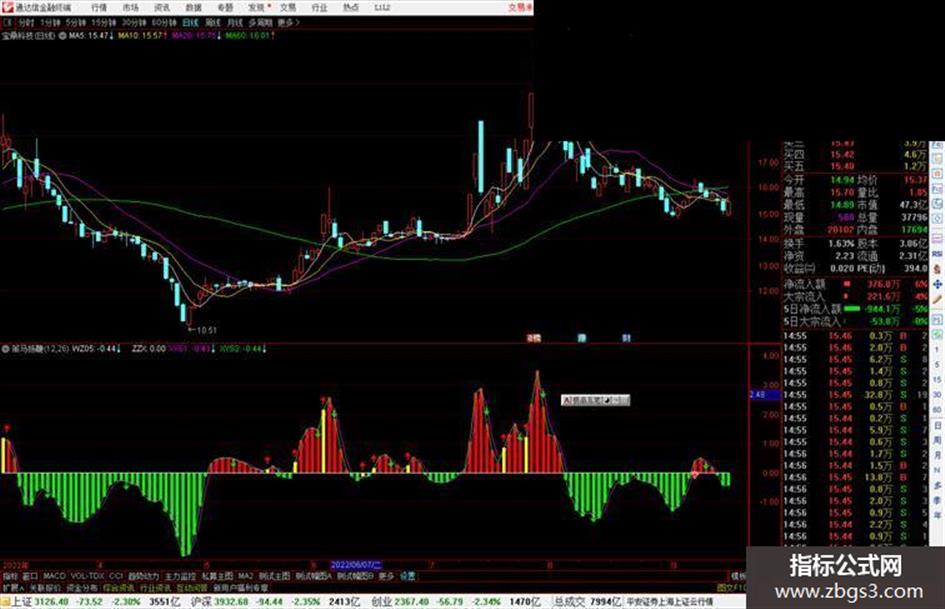Expand 更多 in the indicator tab bar
This screenshot has width=945, height=609.
tap(386, 576)
